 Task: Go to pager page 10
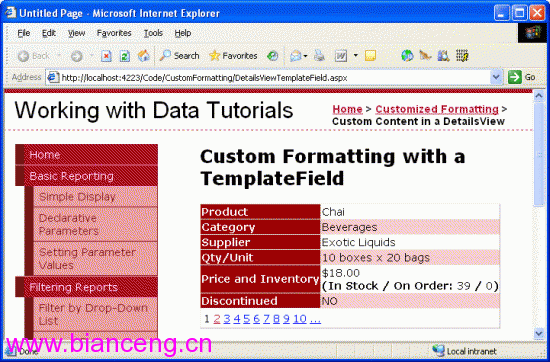300,319
